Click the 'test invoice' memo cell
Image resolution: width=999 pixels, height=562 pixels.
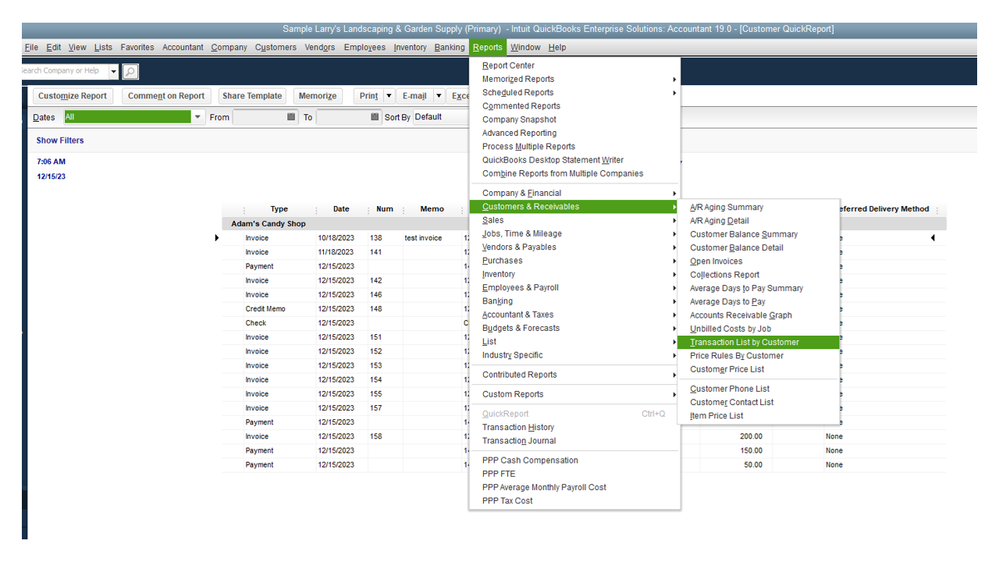pyautogui.click(x=423, y=238)
